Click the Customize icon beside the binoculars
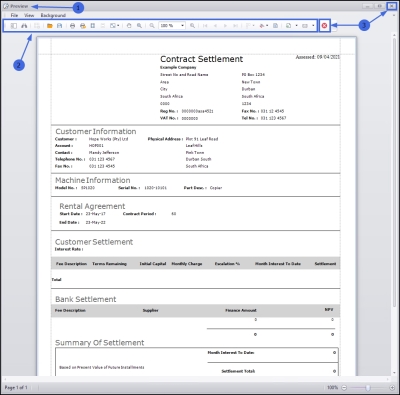The height and width of the screenshot is (395, 400). [37, 26]
